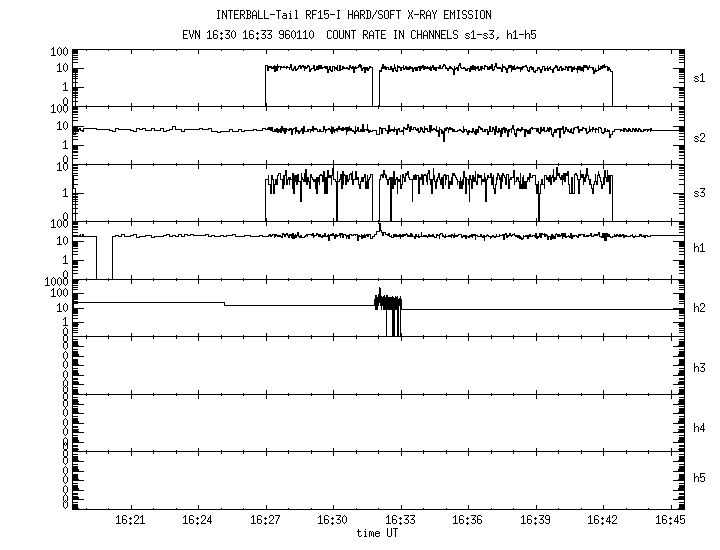The image size is (720, 550).
Task: Click the h2 burst spike in the plot
Action: pos(388,300)
